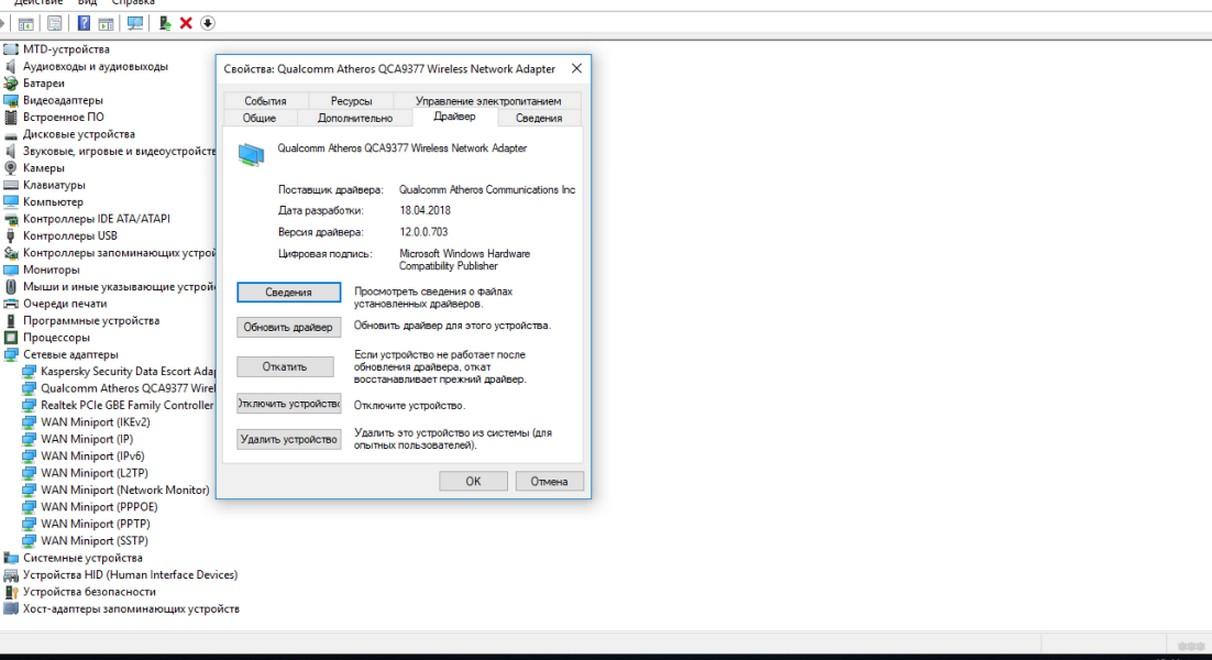Viewport: 1212px width, 660px height.
Task: Click the Батареи category icon
Action: pos(12,83)
